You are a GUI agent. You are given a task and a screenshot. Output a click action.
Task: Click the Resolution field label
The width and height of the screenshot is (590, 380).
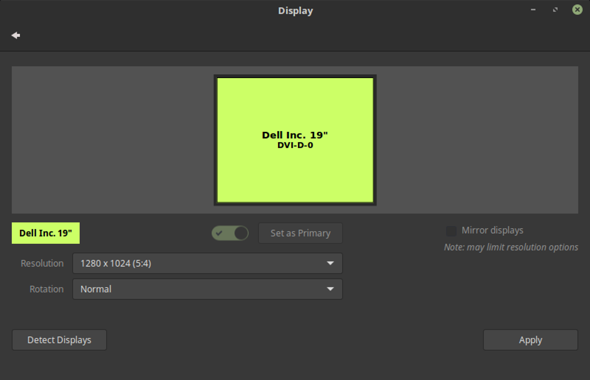coord(42,263)
